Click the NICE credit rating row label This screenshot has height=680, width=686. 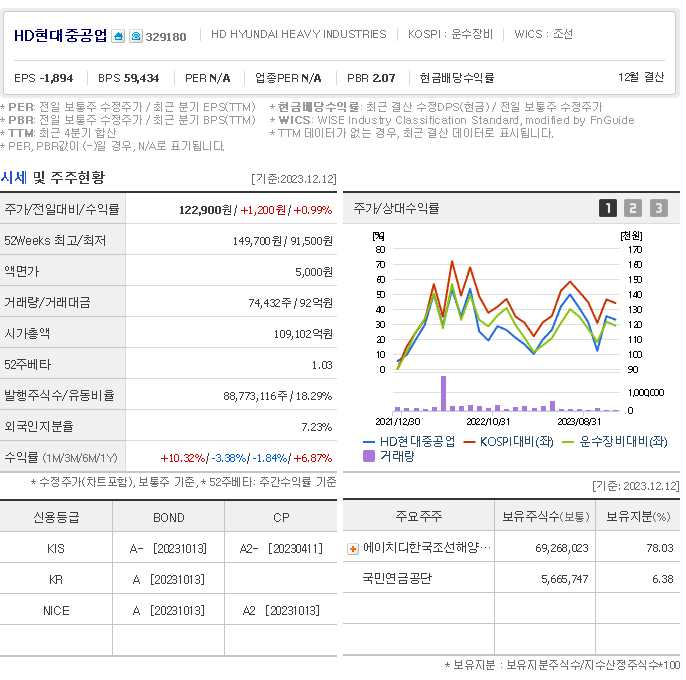coord(56,610)
